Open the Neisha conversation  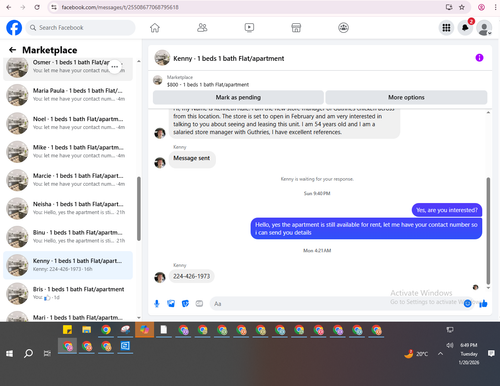[x=68, y=208]
